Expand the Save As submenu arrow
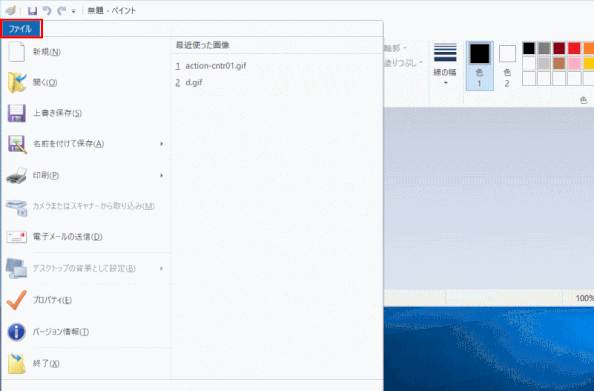The height and width of the screenshot is (391, 594). (161, 144)
